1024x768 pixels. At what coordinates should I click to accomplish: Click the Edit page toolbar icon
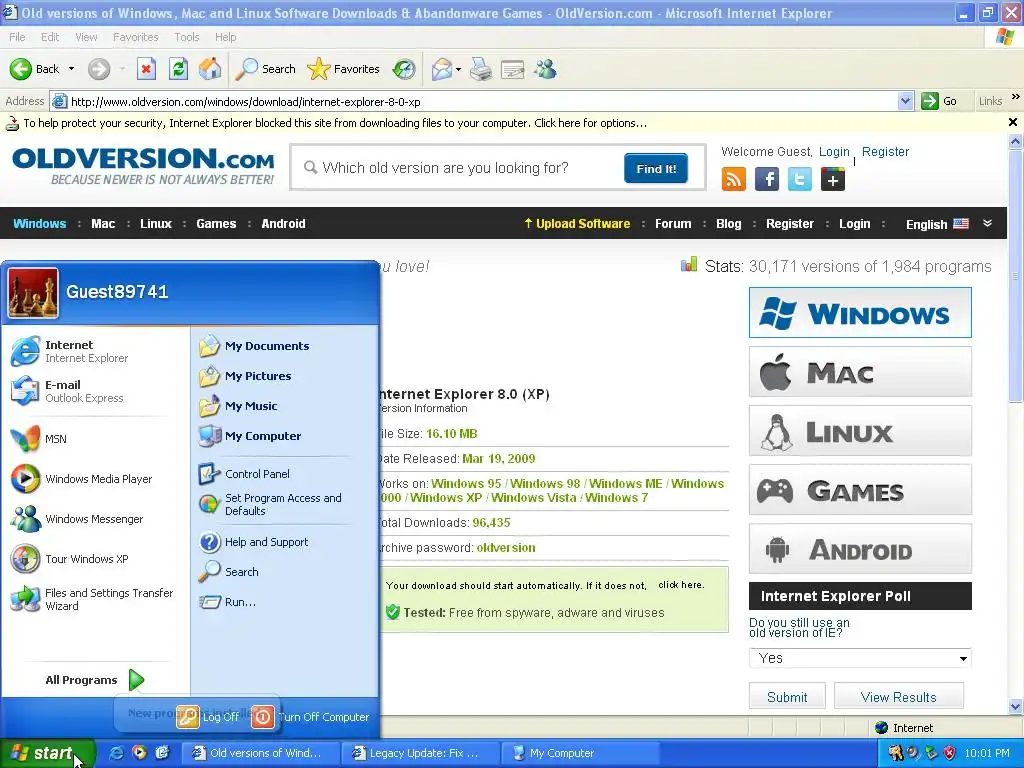click(513, 69)
